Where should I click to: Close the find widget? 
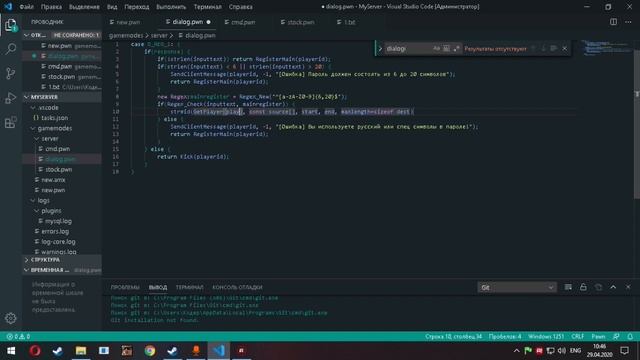pos(565,49)
